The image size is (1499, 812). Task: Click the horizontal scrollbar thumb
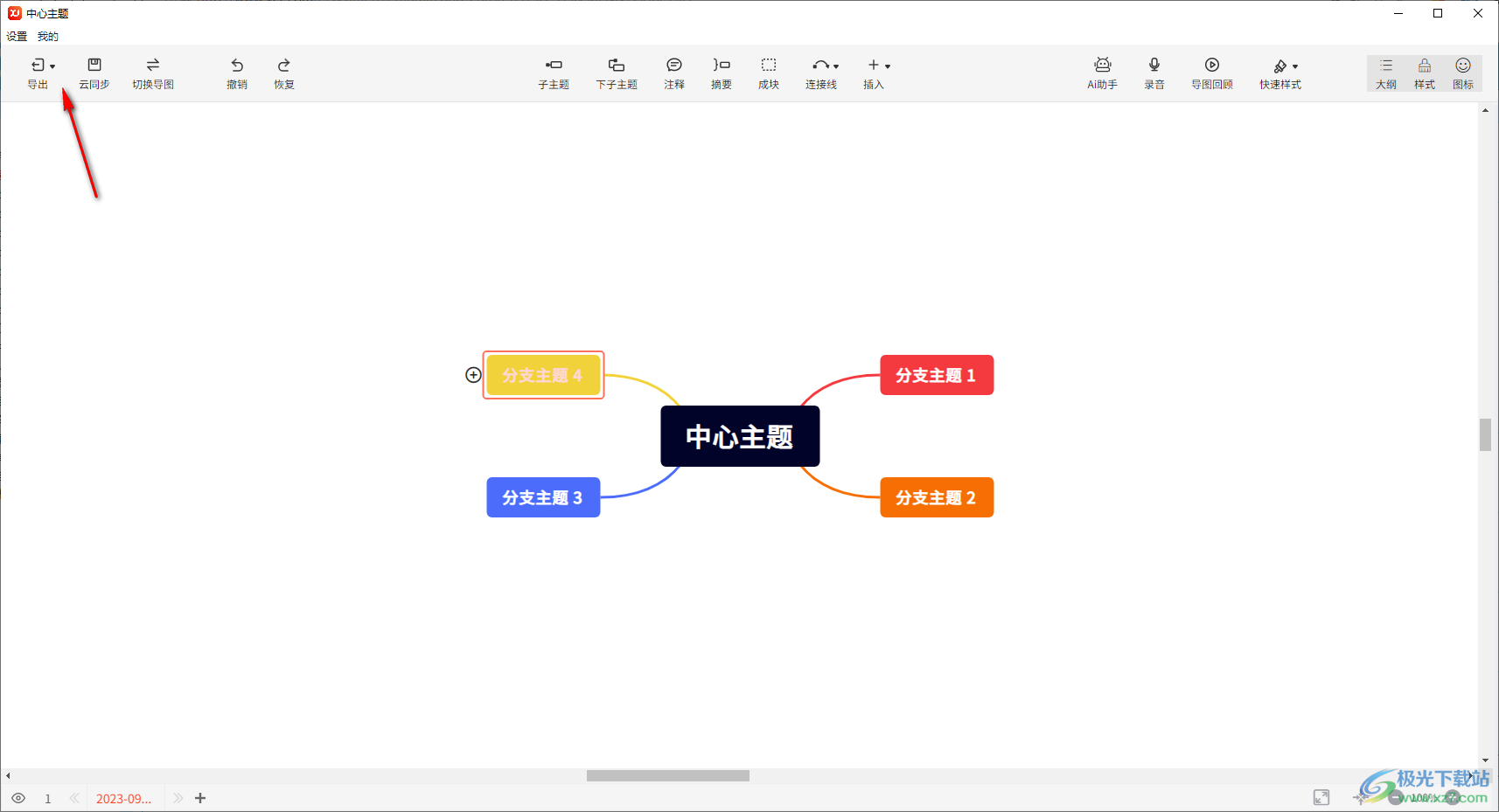668,775
